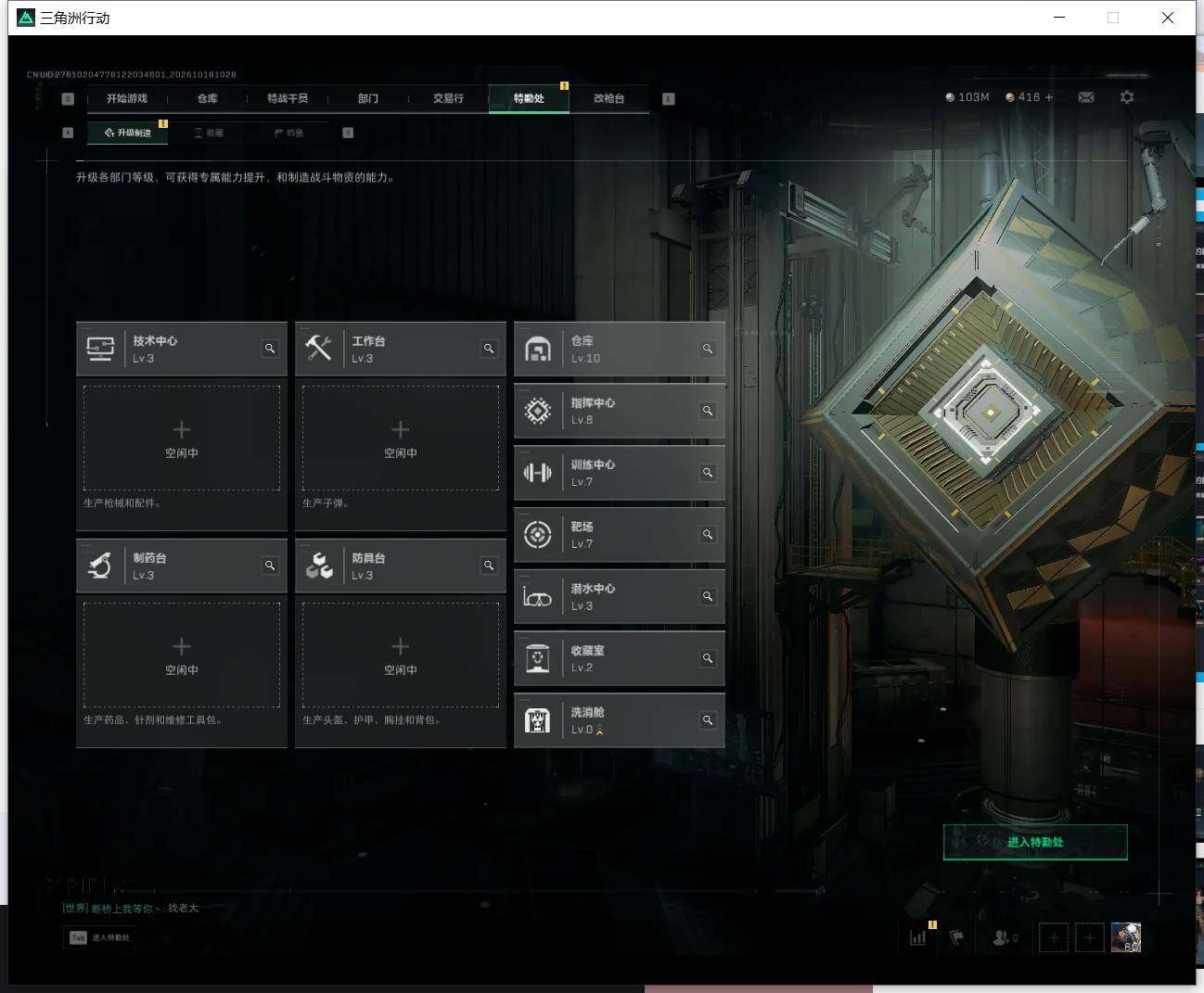
Task: Open the statistics bar chart icon
Action: point(917,937)
